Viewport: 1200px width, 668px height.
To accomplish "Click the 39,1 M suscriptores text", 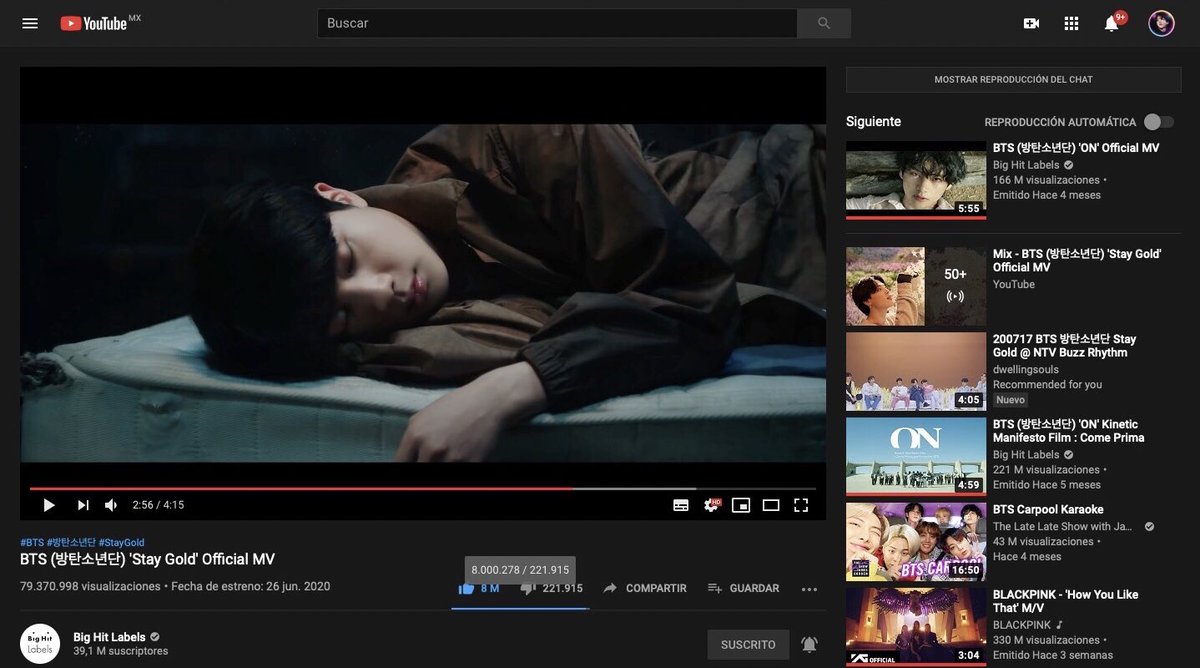I will click(x=120, y=652).
